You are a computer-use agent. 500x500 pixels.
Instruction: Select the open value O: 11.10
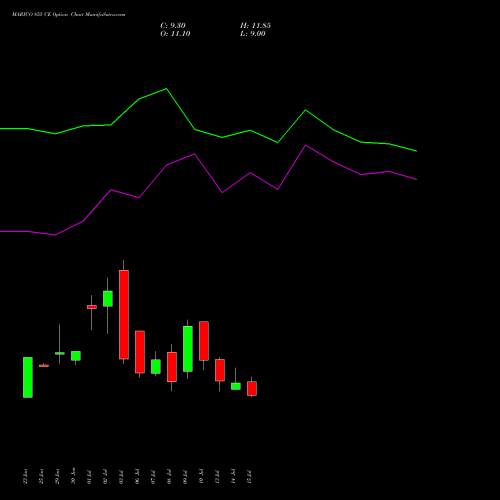(x=175, y=34)
